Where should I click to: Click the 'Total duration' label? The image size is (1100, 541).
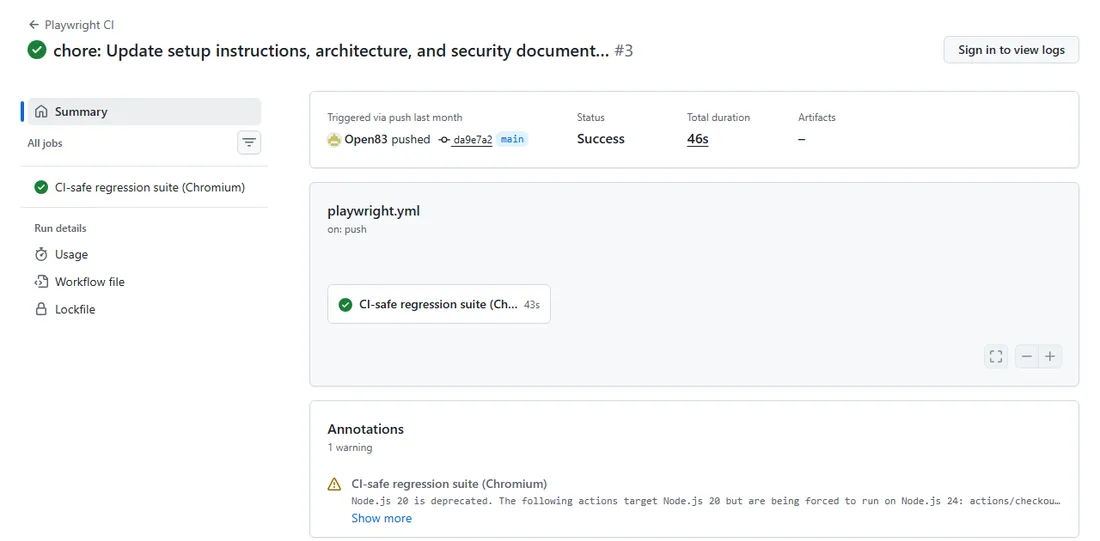[x=718, y=117]
